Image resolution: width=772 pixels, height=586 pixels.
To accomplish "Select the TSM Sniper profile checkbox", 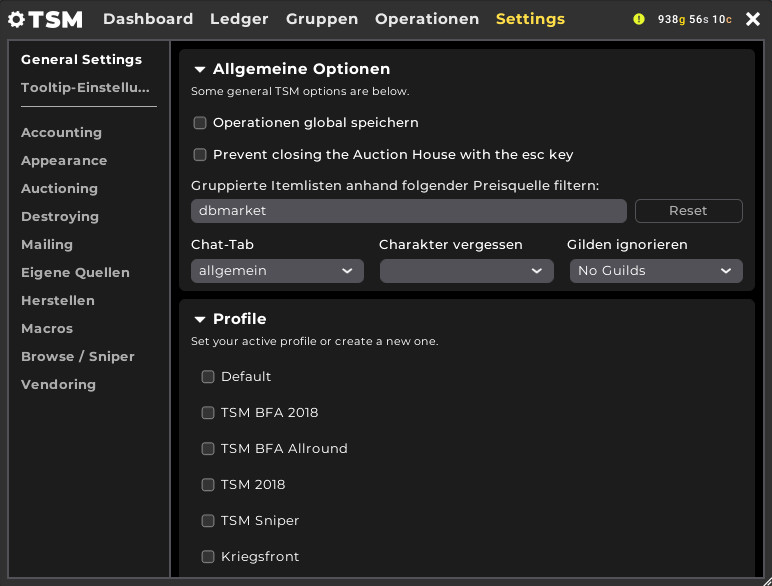I will point(208,521).
